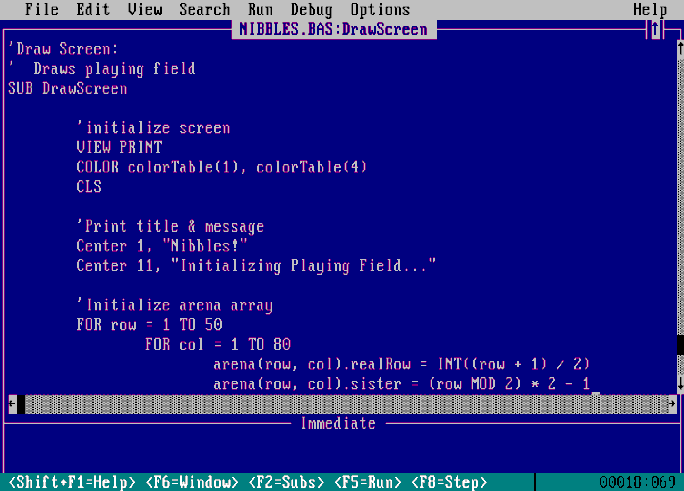Open the File menu
This screenshot has height=491, width=684.
(42, 9)
